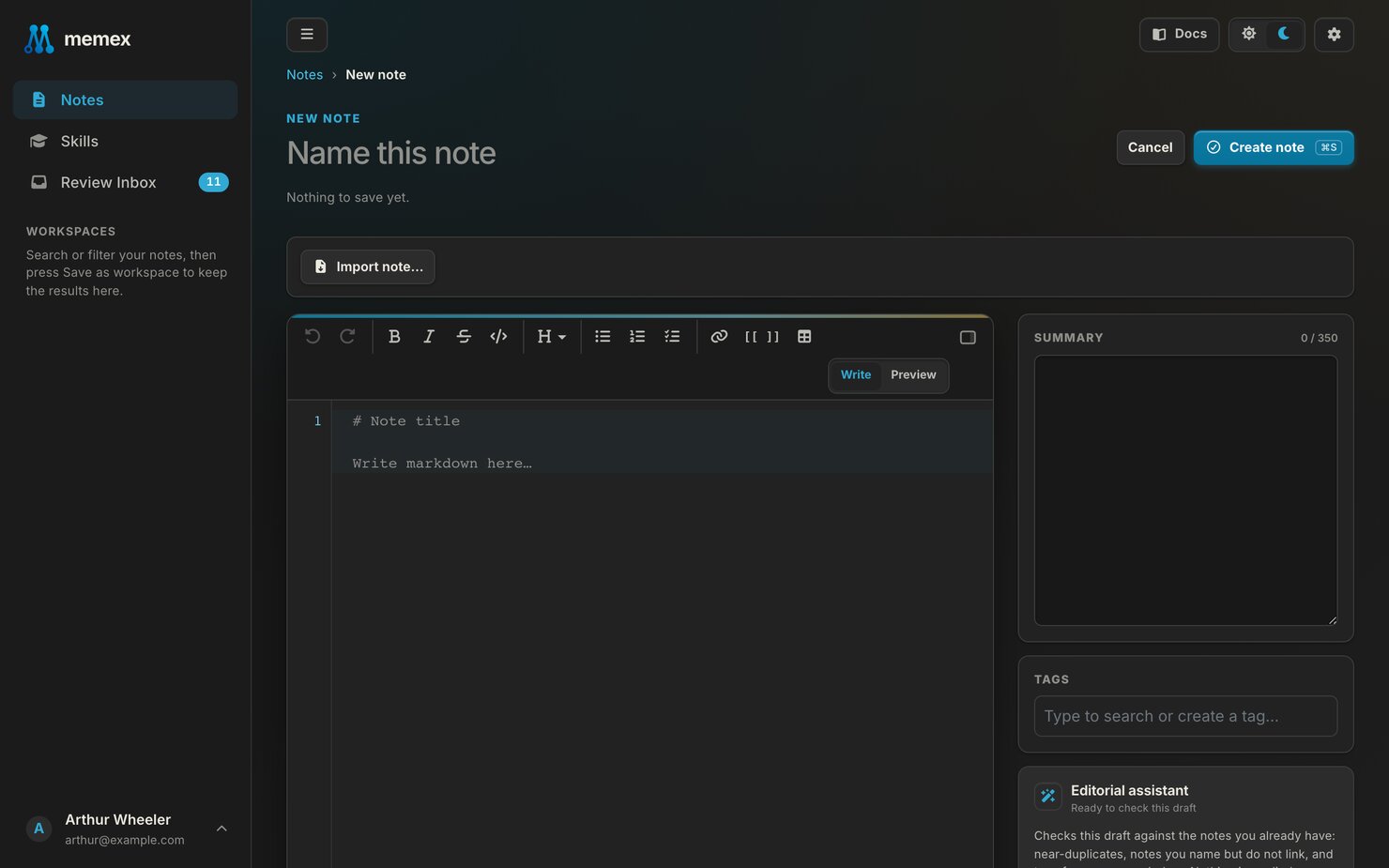This screenshot has height=868, width=1389.
Task: Insert a table
Action: [804, 336]
